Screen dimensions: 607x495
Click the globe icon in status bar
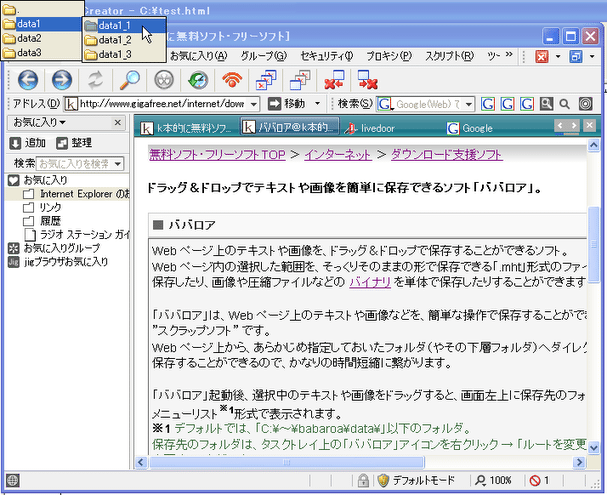(x=13, y=481)
